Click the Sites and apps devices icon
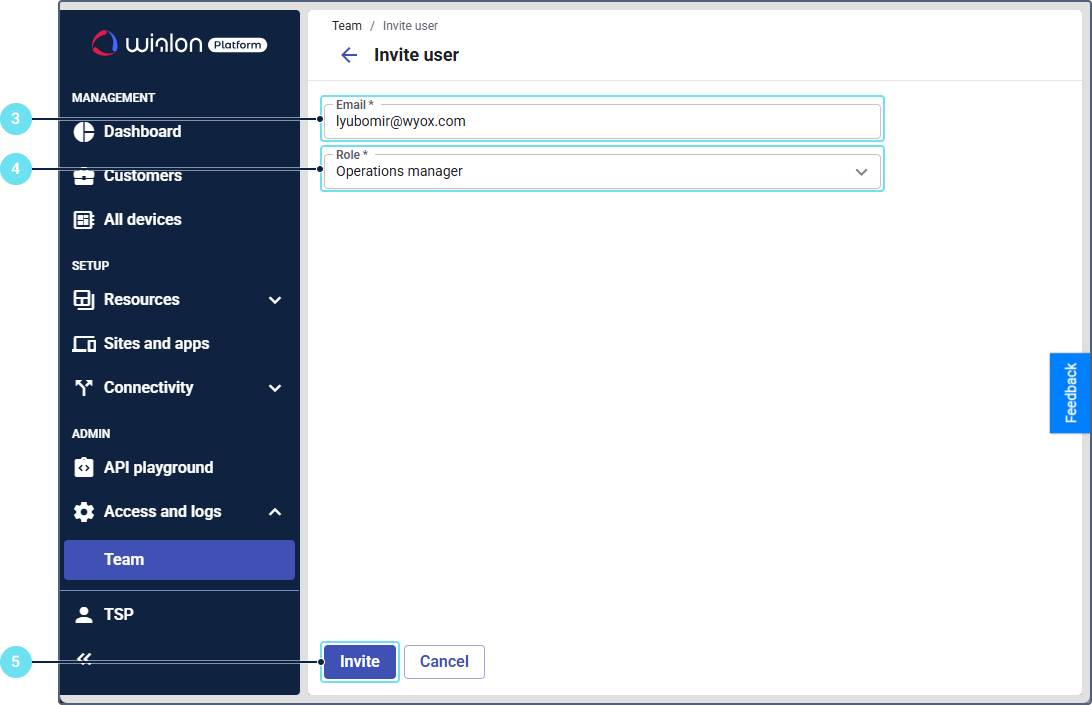This screenshot has width=1092, height=705. coord(84,343)
